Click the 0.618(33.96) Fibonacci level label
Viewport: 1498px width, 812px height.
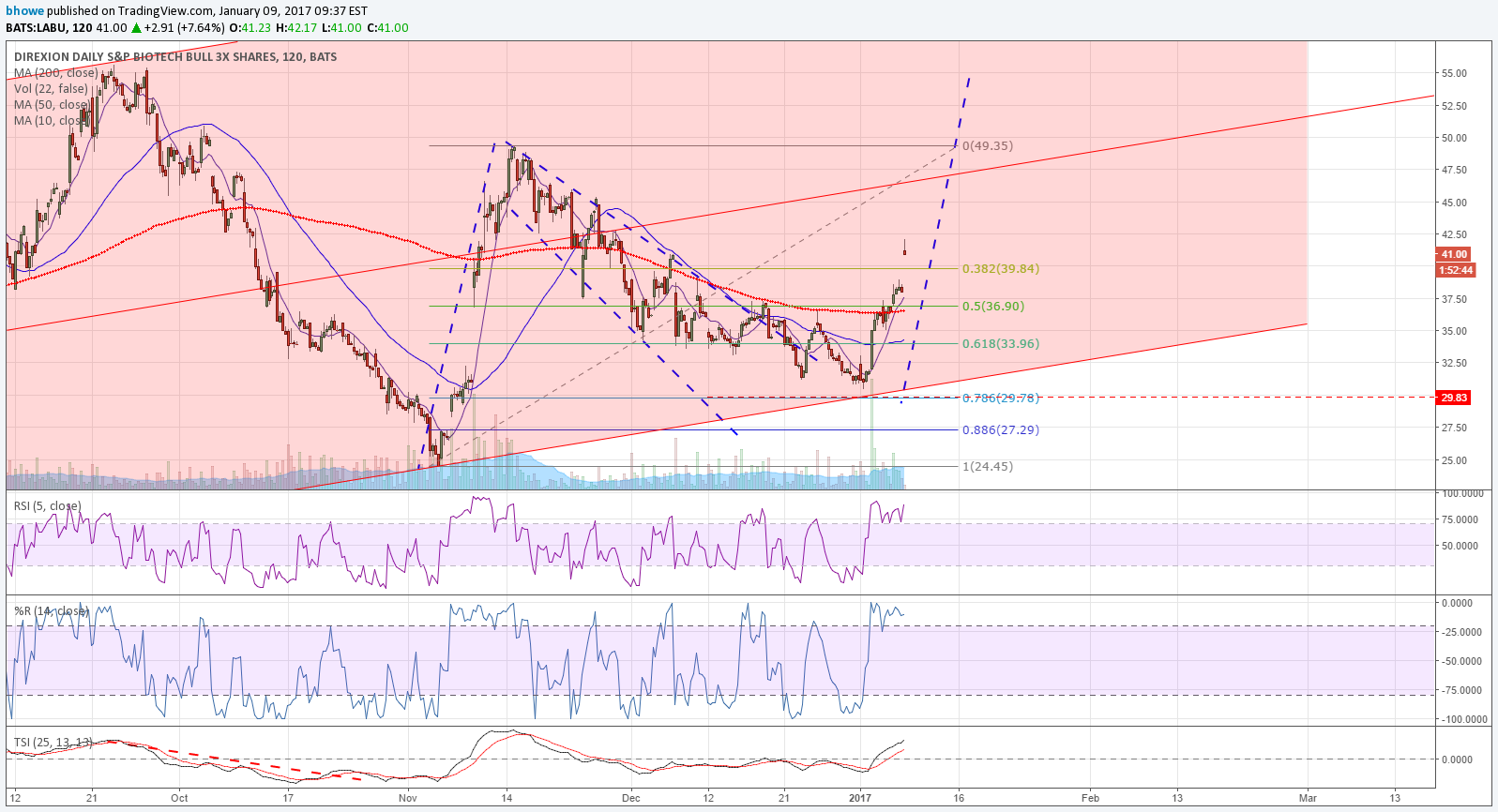pyautogui.click(x=1001, y=343)
